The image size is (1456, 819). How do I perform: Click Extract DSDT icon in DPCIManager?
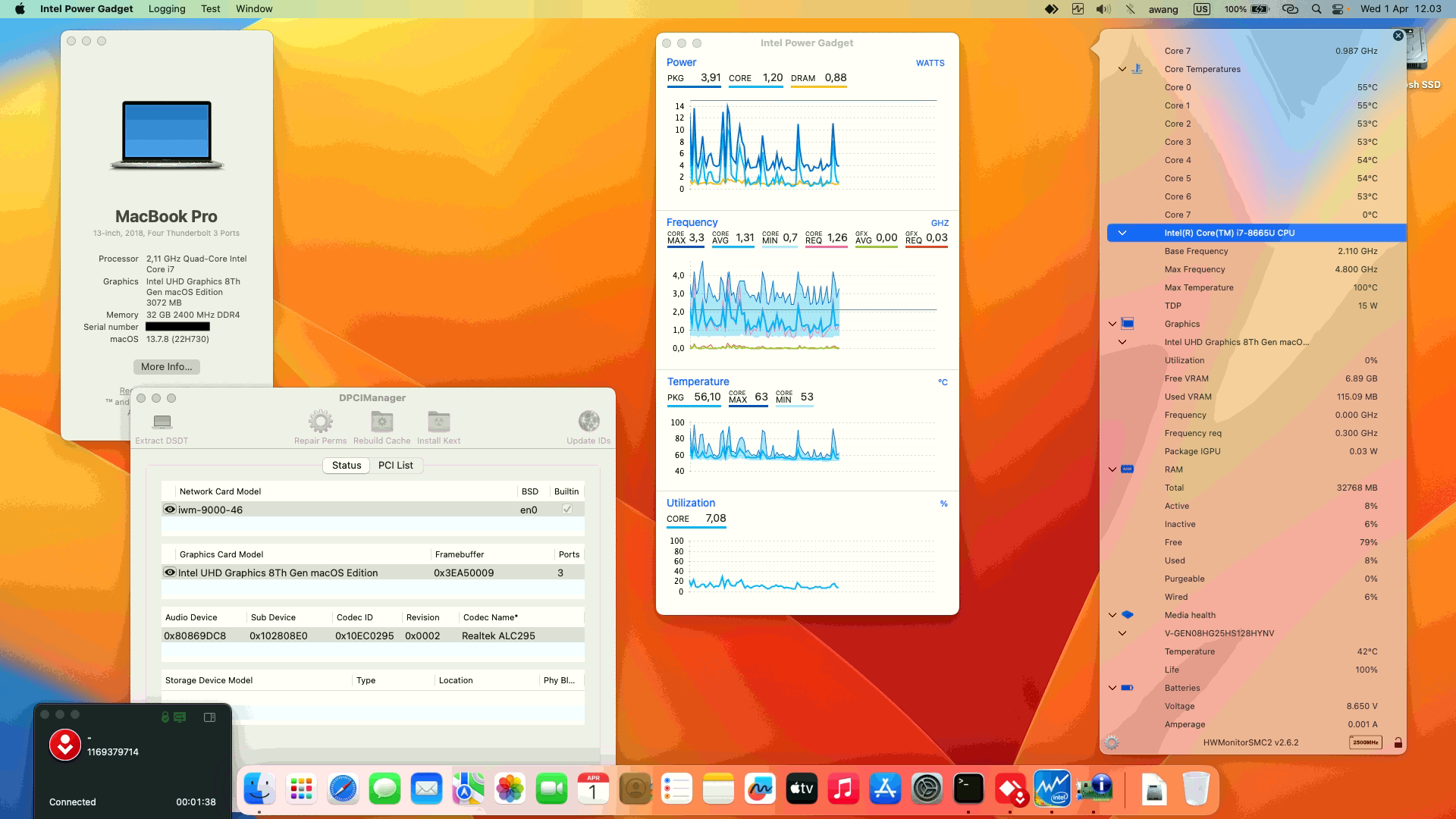pos(162,422)
